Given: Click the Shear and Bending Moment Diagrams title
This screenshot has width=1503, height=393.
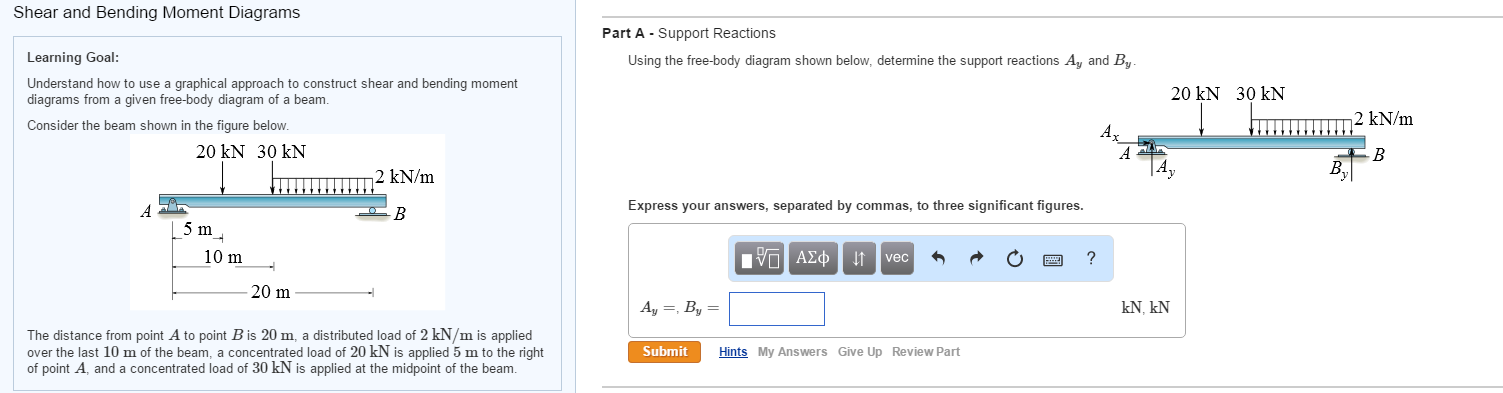Looking at the screenshot, I should [x=156, y=13].
